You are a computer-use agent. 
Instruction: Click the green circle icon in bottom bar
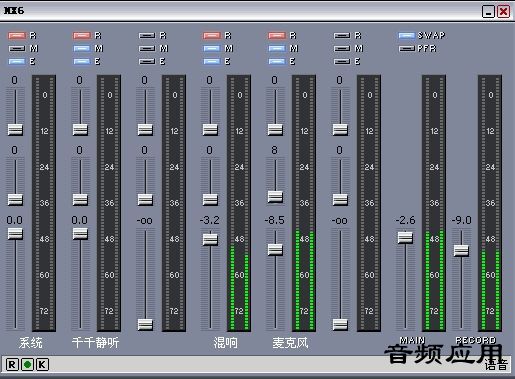[x=27, y=364]
